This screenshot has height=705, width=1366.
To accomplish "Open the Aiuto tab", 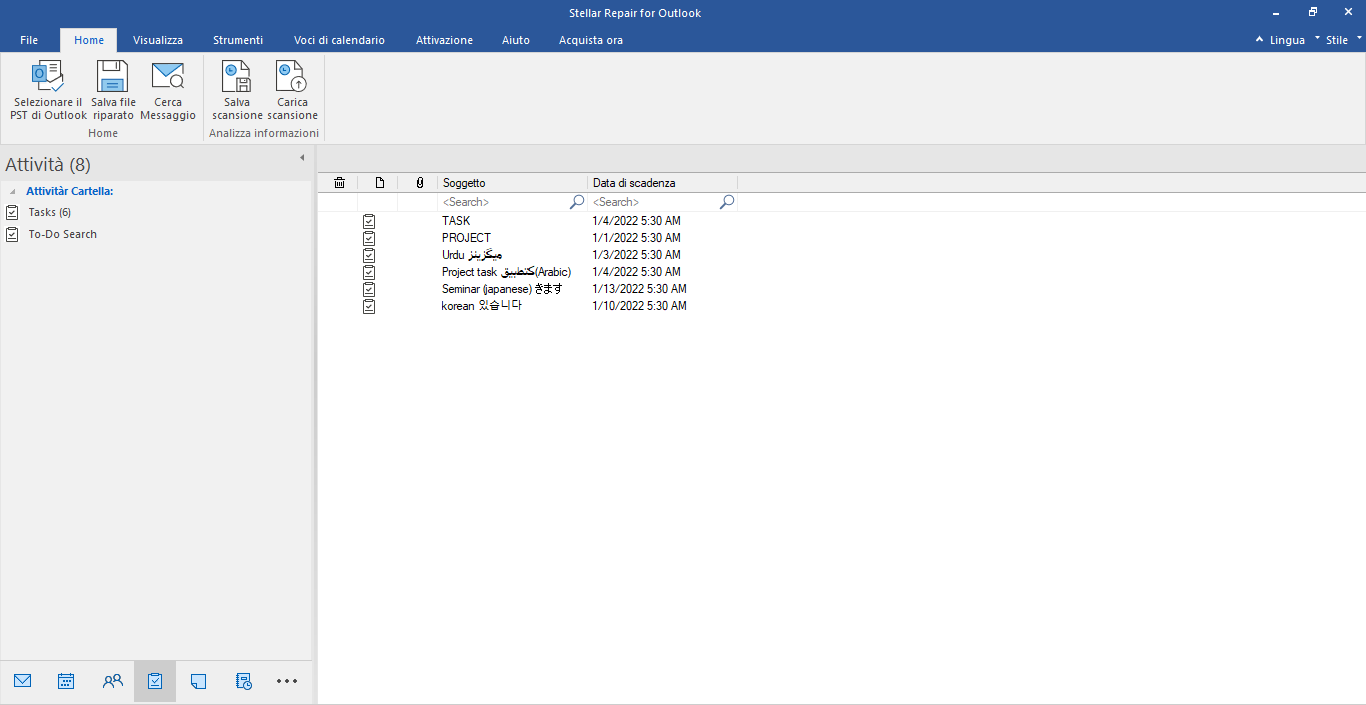I will tap(516, 40).
